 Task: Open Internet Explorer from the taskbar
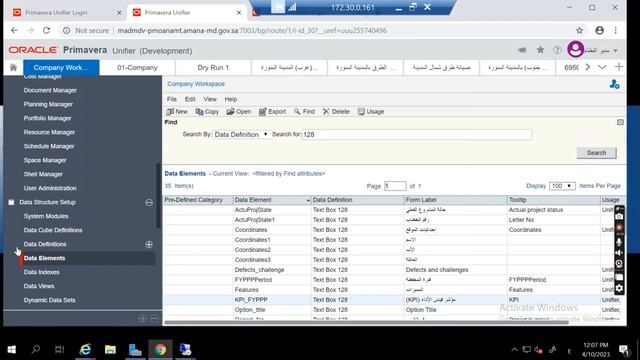click(x=85, y=349)
